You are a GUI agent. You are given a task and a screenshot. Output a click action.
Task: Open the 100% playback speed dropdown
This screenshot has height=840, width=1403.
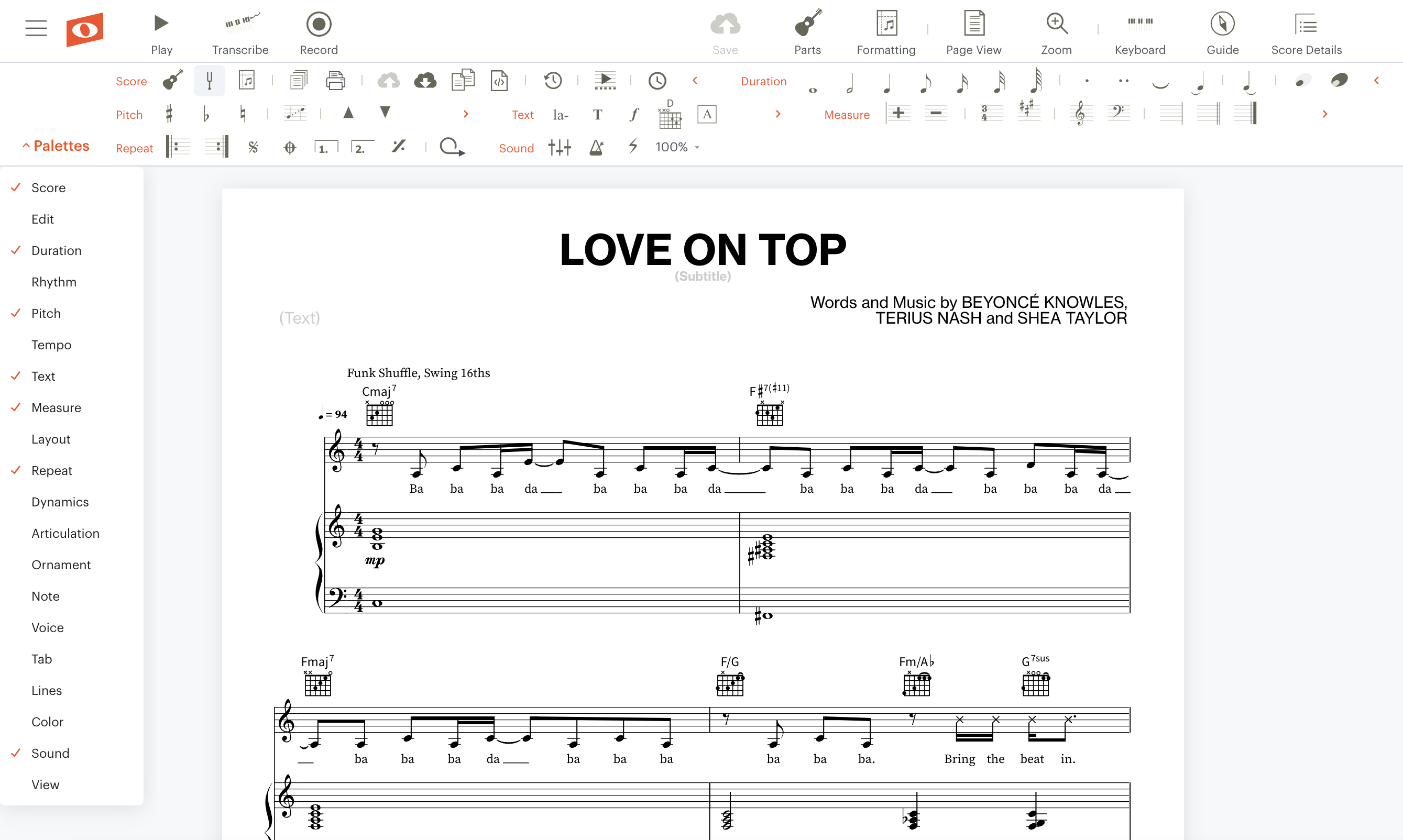tap(678, 147)
